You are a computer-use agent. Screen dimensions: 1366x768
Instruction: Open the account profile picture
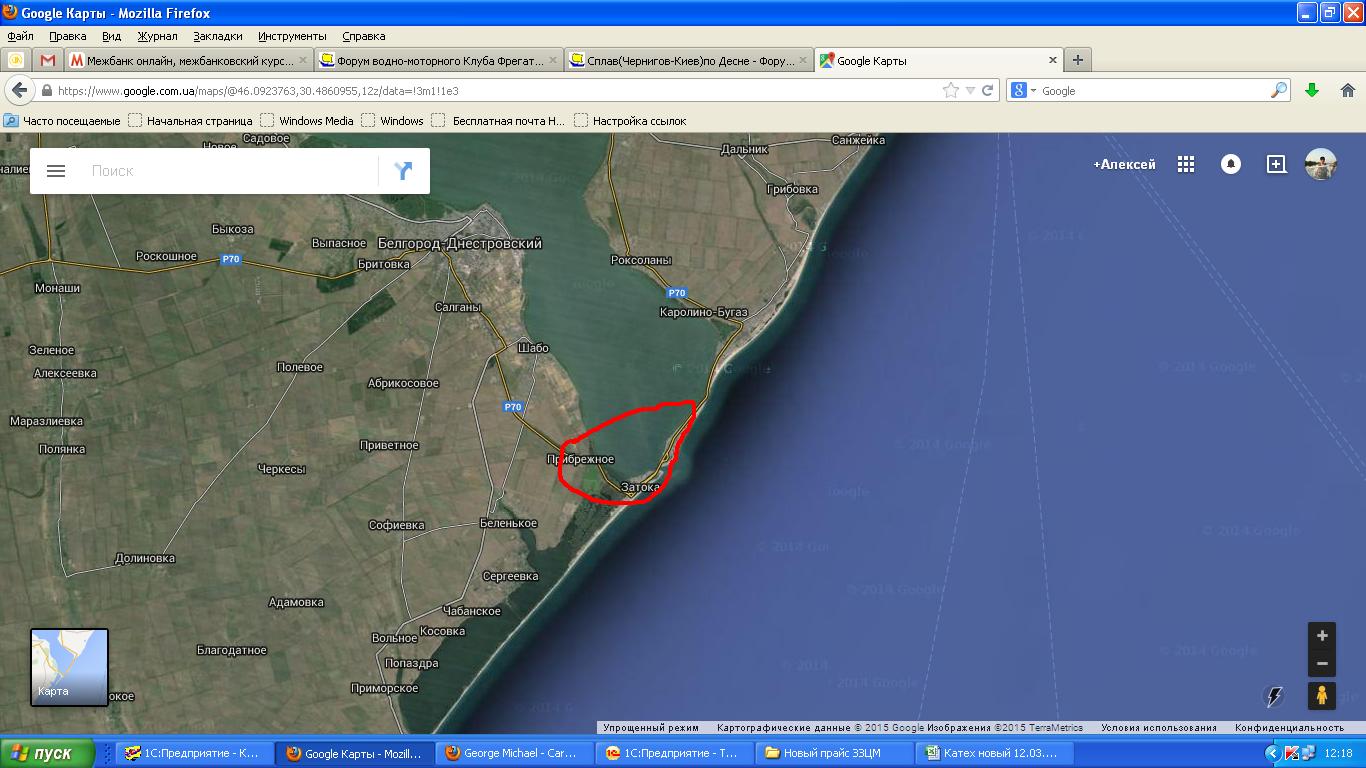pos(1321,165)
